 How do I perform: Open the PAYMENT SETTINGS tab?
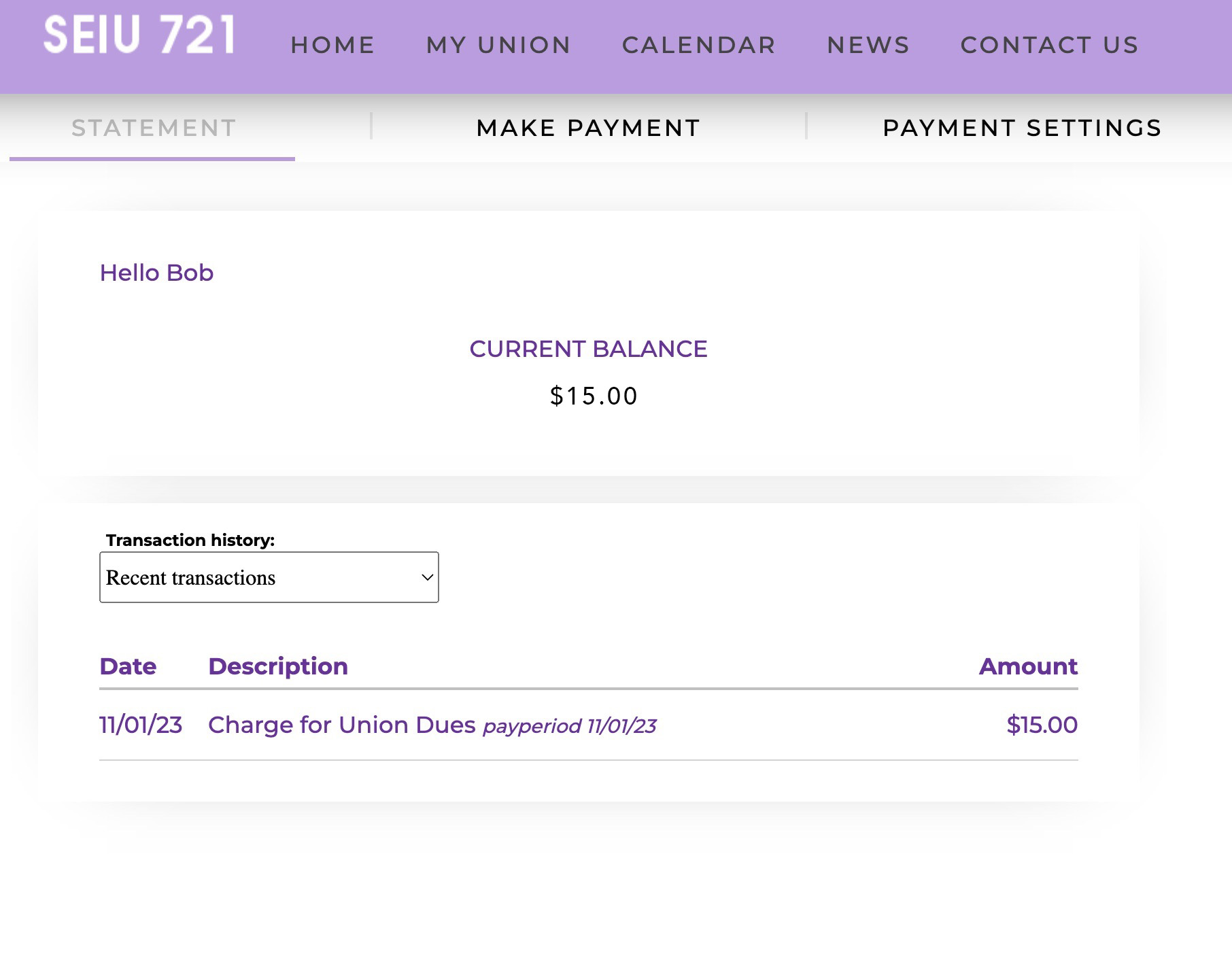[x=1022, y=128]
